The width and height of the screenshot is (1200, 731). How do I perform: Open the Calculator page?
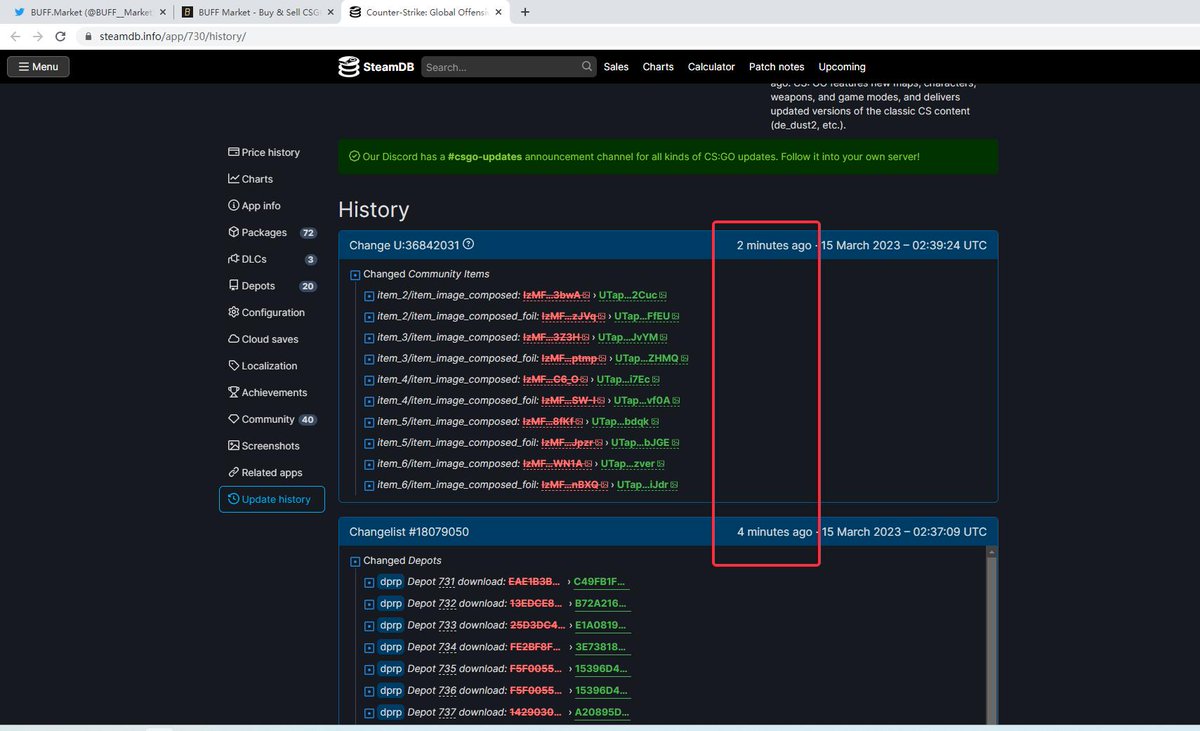pyautogui.click(x=711, y=67)
